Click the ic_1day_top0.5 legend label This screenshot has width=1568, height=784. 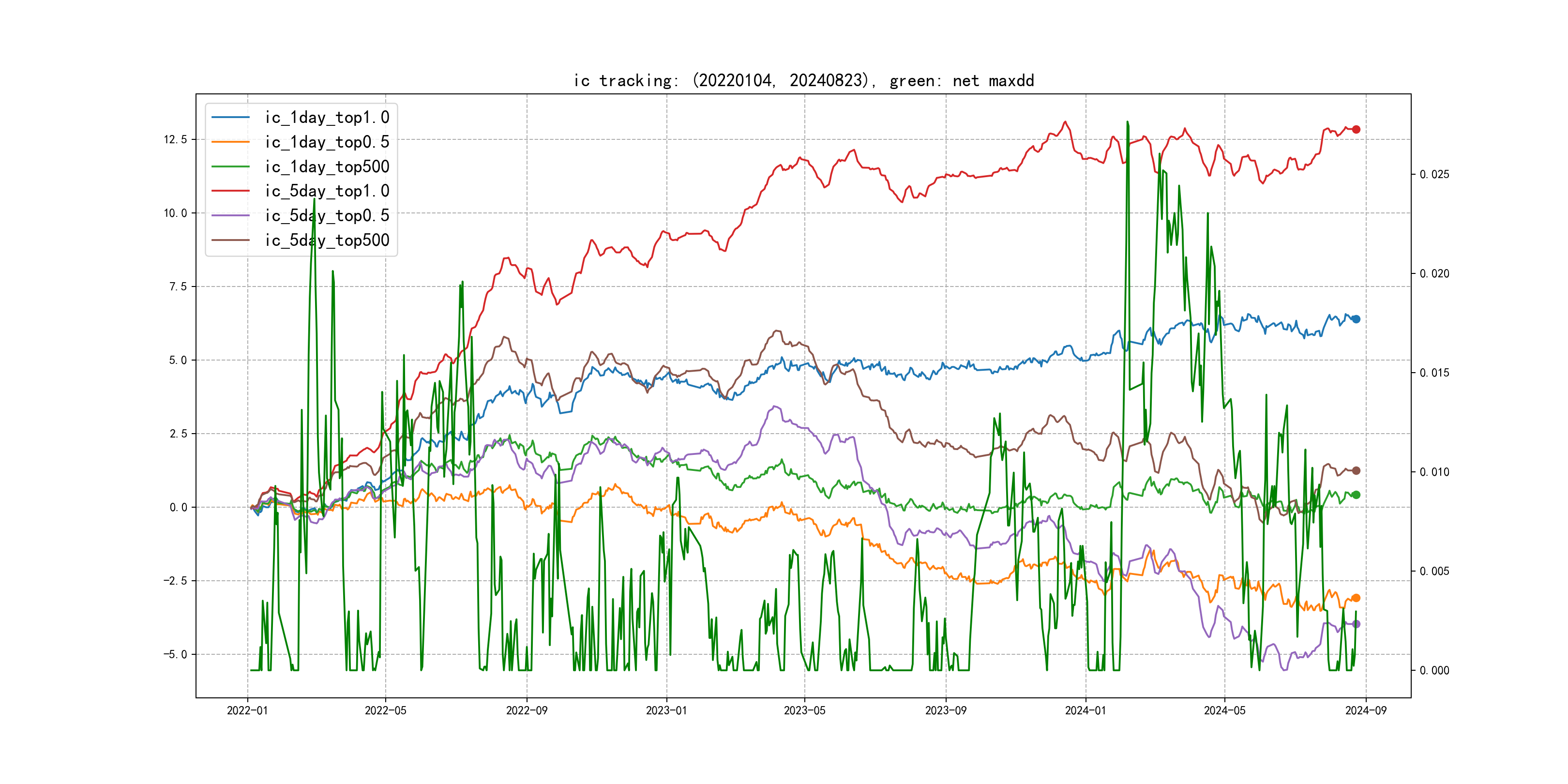[x=327, y=142]
